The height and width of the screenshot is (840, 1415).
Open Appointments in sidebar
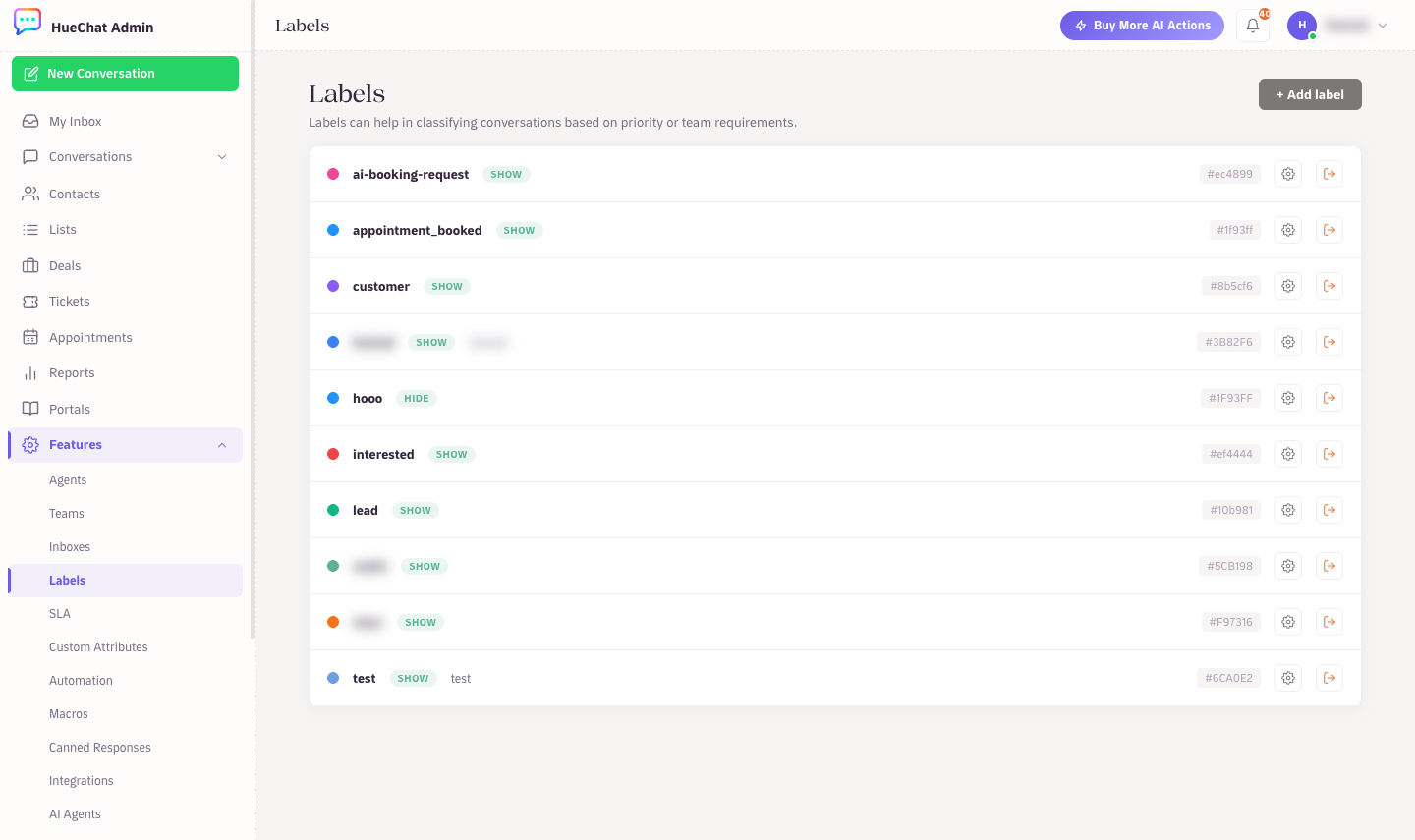click(x=125, y=338)
